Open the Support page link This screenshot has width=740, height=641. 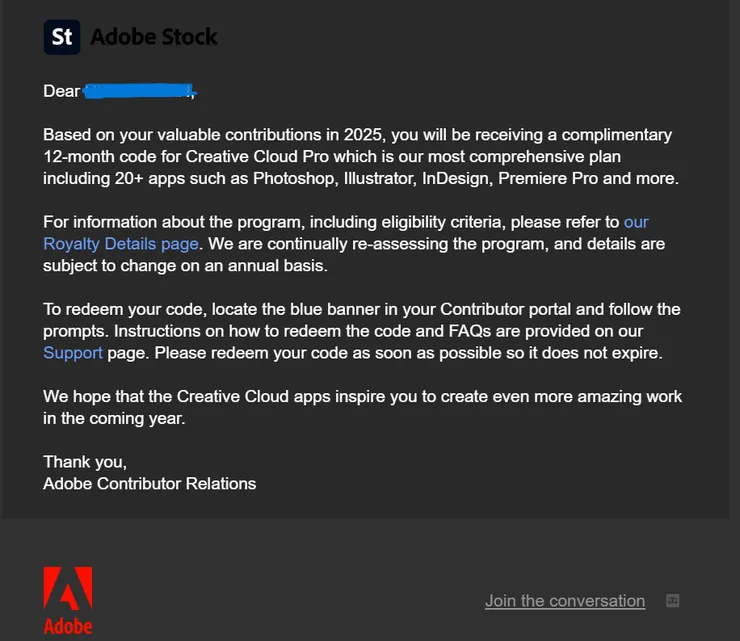73,353
